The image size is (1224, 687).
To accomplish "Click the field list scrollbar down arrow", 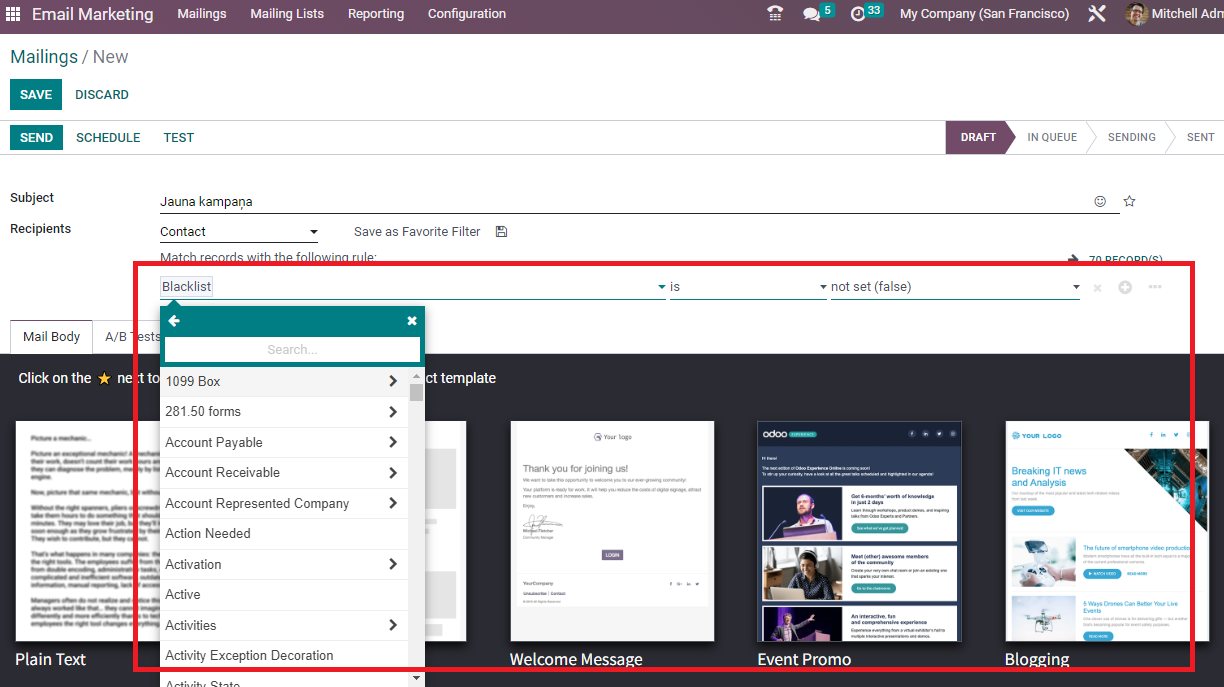I will (x=416, y=679).
